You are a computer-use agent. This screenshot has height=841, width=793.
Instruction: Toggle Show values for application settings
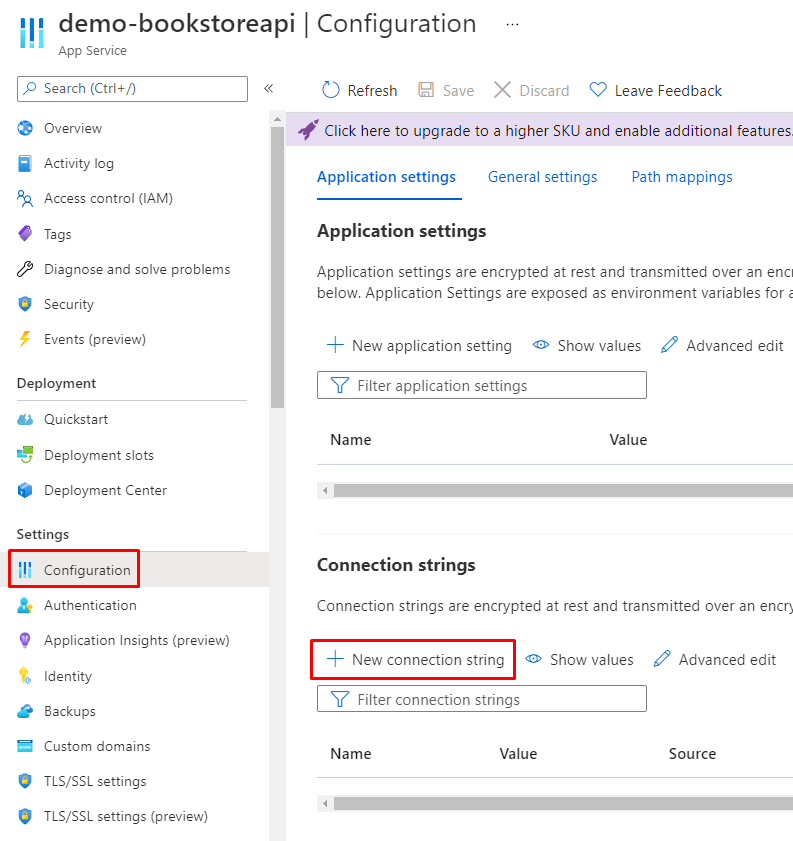point(587,345)
